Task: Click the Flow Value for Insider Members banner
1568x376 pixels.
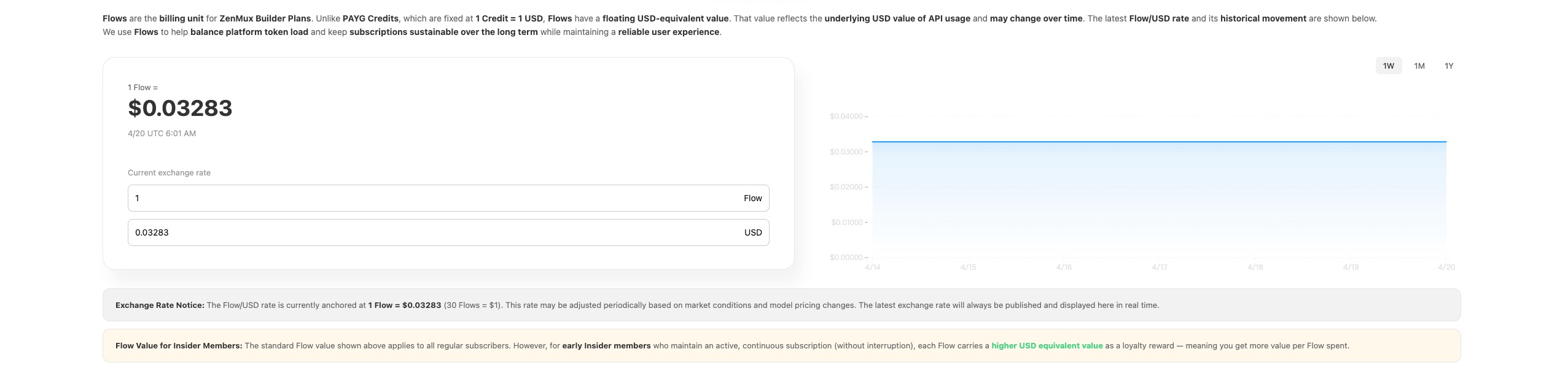Action: click(x=781, y=346)
